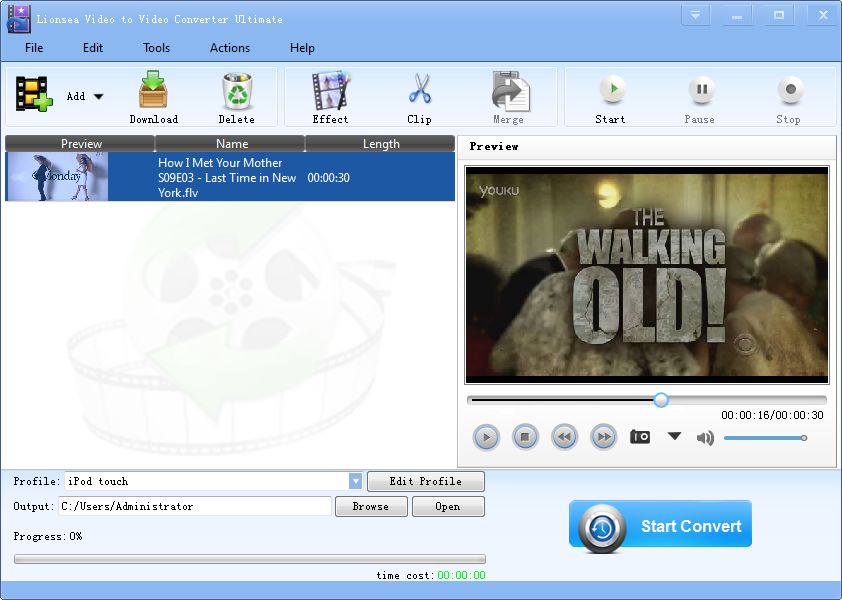Minimize the converter window

[x=737, y=15]
